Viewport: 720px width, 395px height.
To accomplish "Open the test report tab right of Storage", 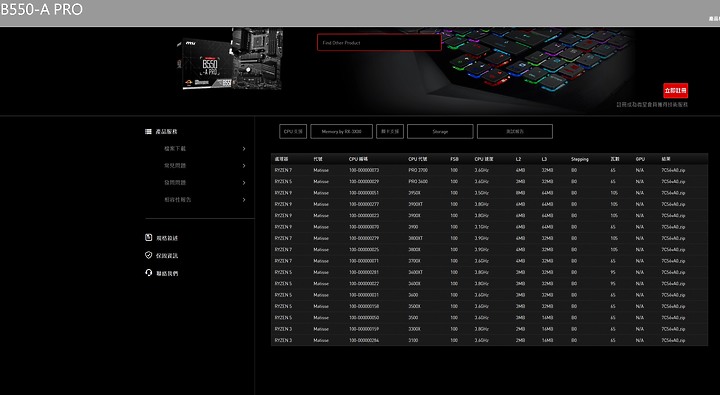I will [x=515, y=131].
